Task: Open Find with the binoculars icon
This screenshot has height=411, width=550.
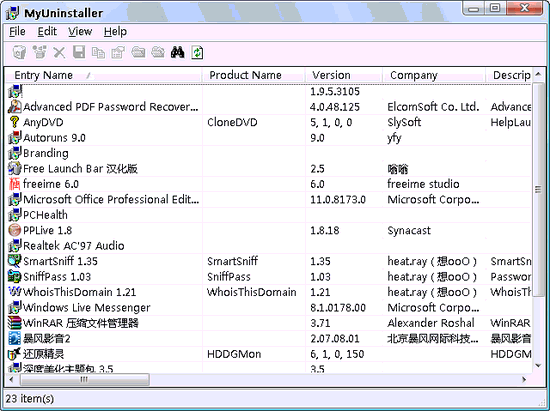Action: pos(177,53)
